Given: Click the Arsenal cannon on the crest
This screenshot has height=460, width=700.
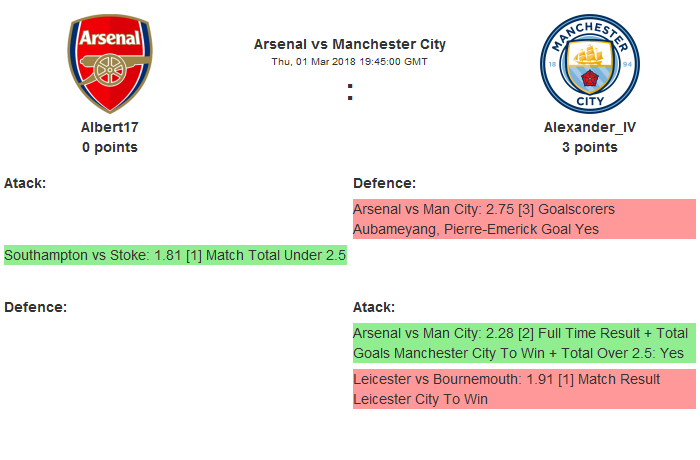Looking at the screenshot, I should pos(110,74).
